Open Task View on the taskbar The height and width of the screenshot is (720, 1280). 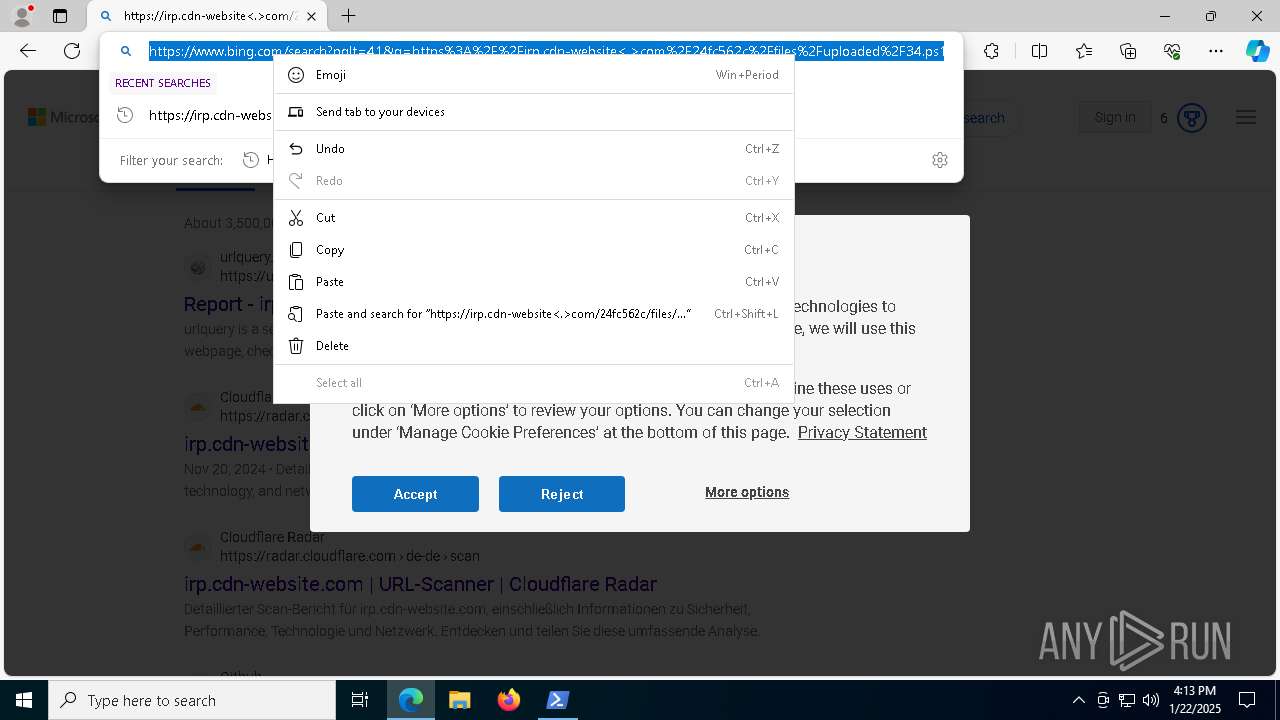360,700
